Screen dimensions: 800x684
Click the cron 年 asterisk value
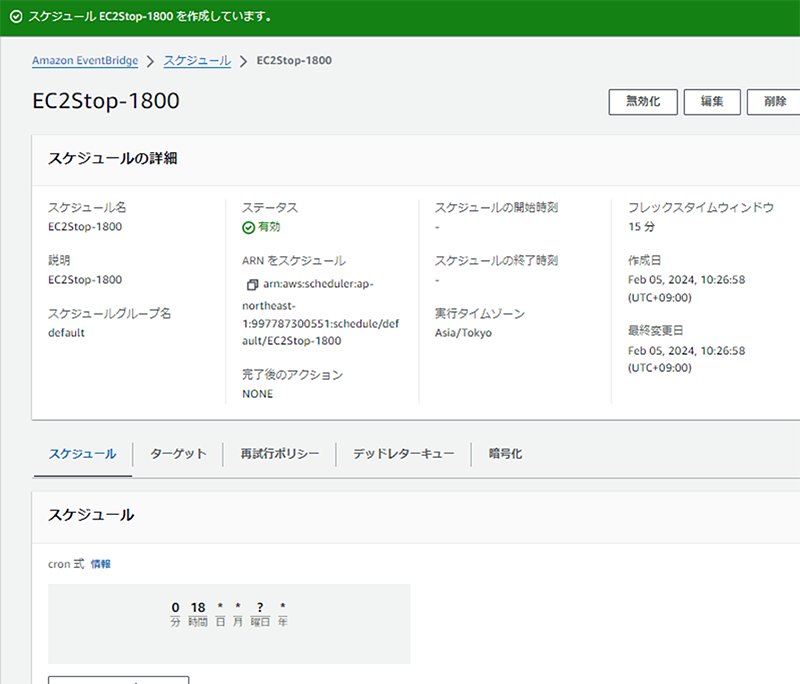pyautogui.click(x=283, y=607)
